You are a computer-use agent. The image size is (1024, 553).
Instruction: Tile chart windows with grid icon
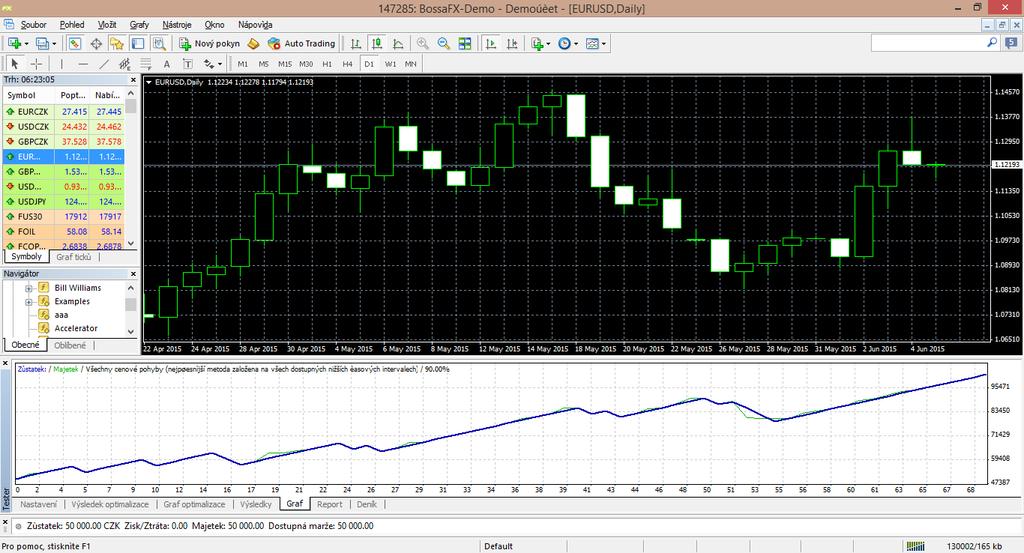point(465,43)
